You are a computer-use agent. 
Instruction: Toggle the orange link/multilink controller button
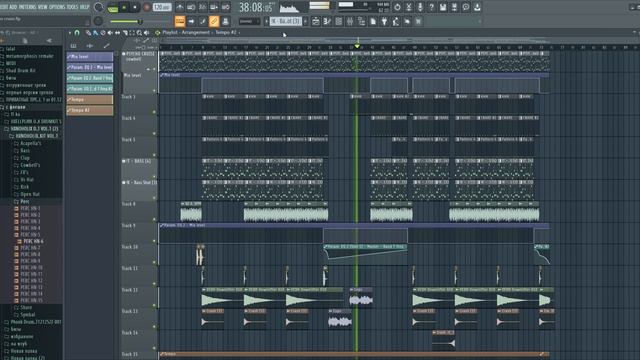coord(214,21)
